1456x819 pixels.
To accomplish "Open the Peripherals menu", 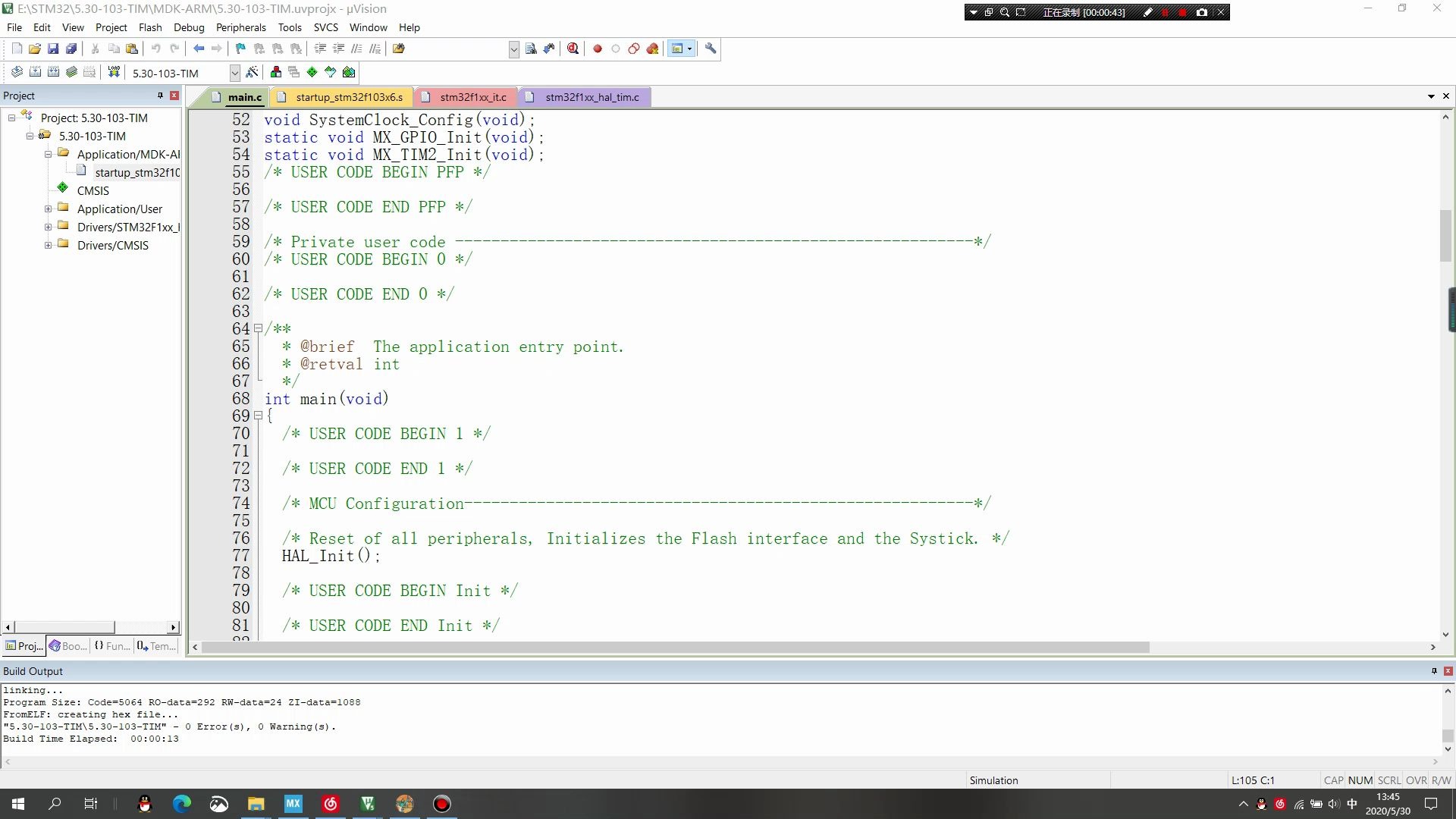I will (x=240, y=27).
